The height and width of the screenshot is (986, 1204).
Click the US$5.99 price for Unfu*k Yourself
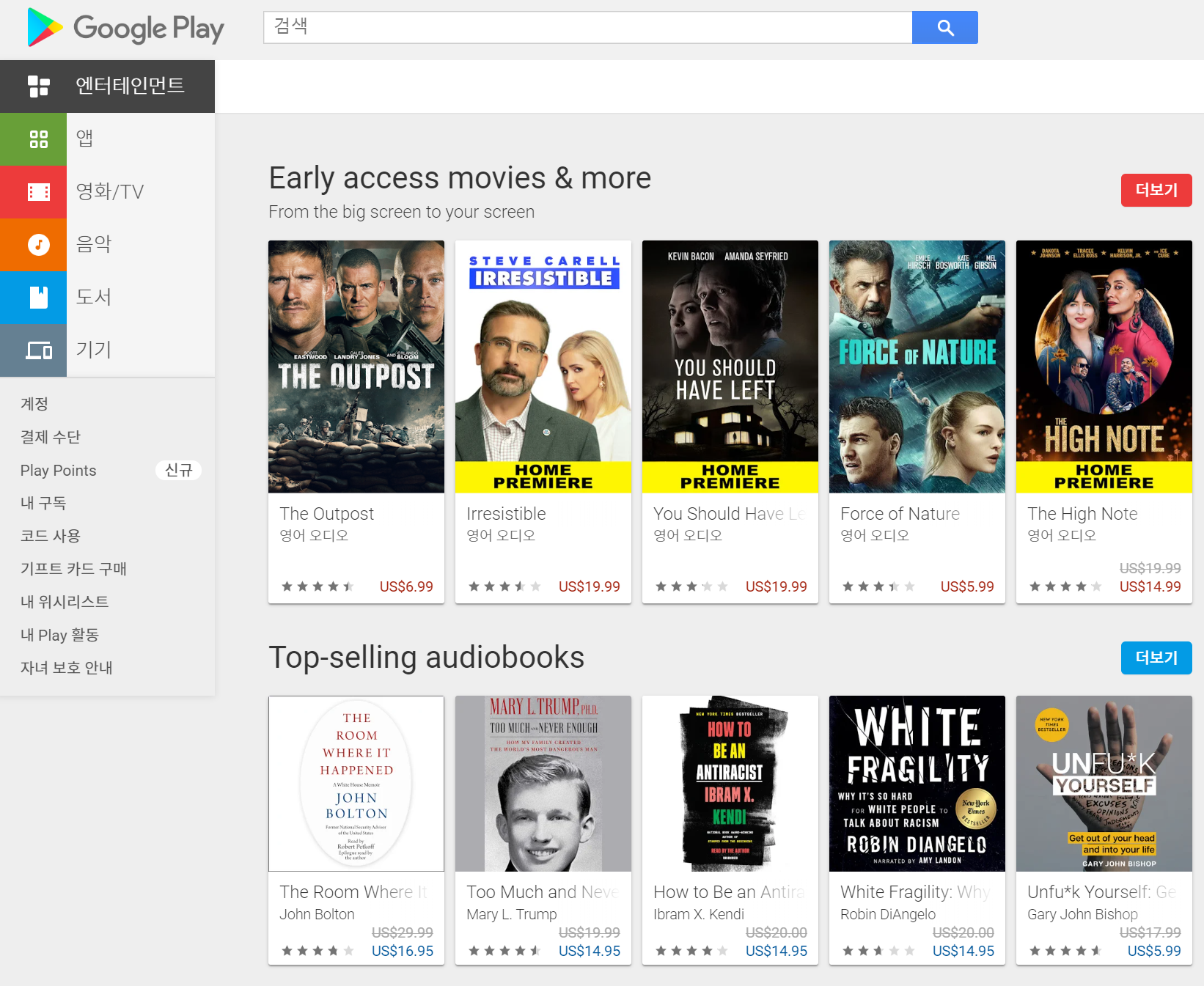[1154, 951]
